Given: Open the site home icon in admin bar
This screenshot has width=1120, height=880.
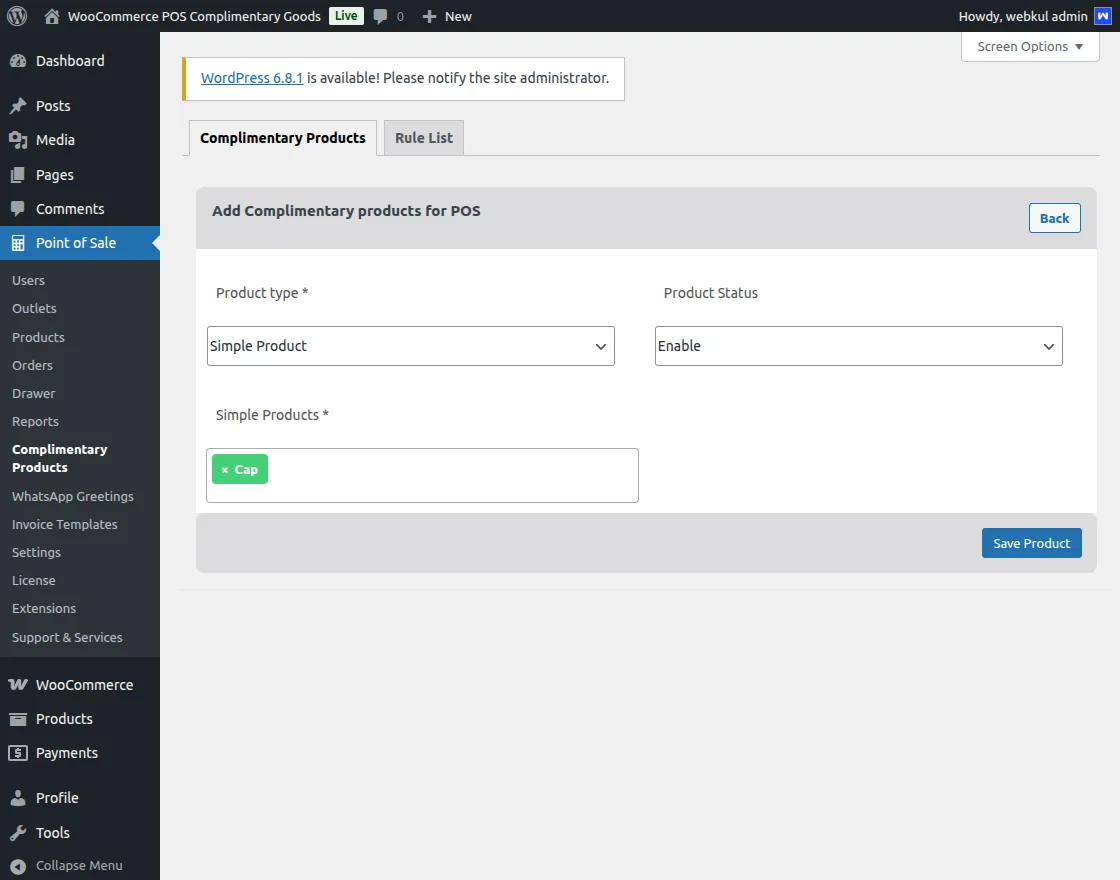Looking at the screenshot, I should [52, 16].
